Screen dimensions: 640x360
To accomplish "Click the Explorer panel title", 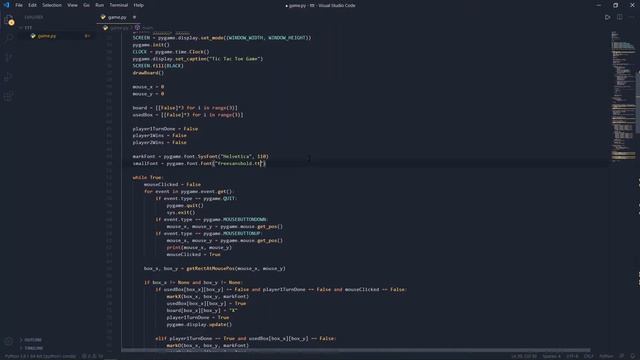I will (x=34, y=17).
